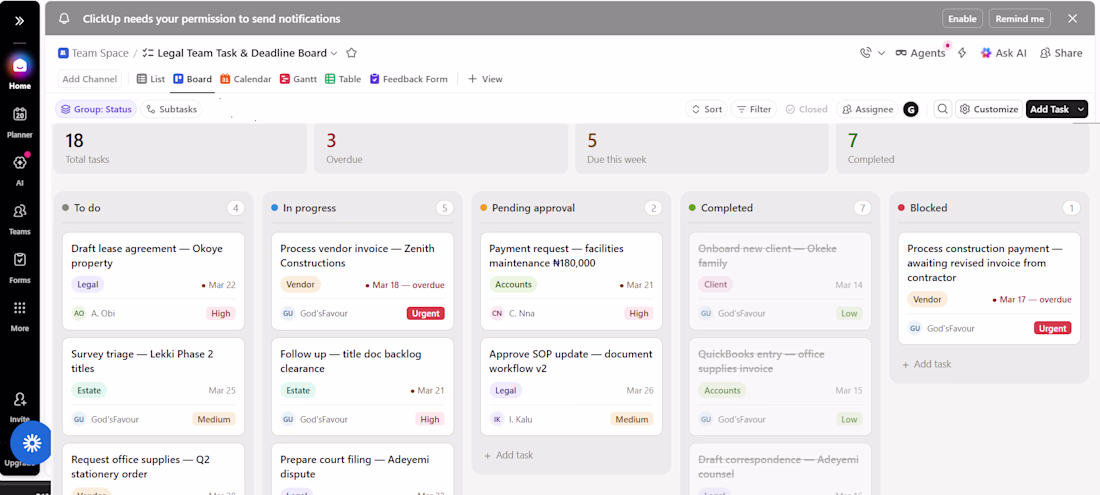Dismiss the notification banner with X
Viewport: 1100px width, 495px height.
point(1072,19)
